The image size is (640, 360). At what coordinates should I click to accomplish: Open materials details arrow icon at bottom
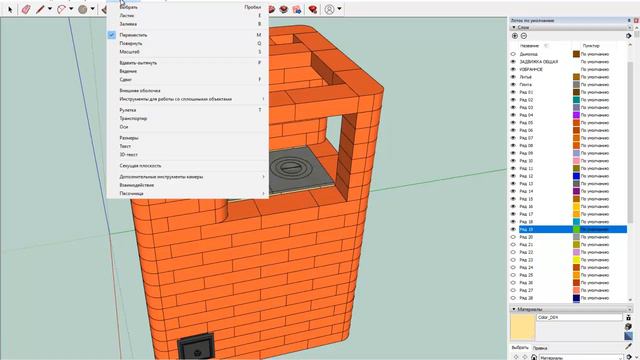(629, 357)
